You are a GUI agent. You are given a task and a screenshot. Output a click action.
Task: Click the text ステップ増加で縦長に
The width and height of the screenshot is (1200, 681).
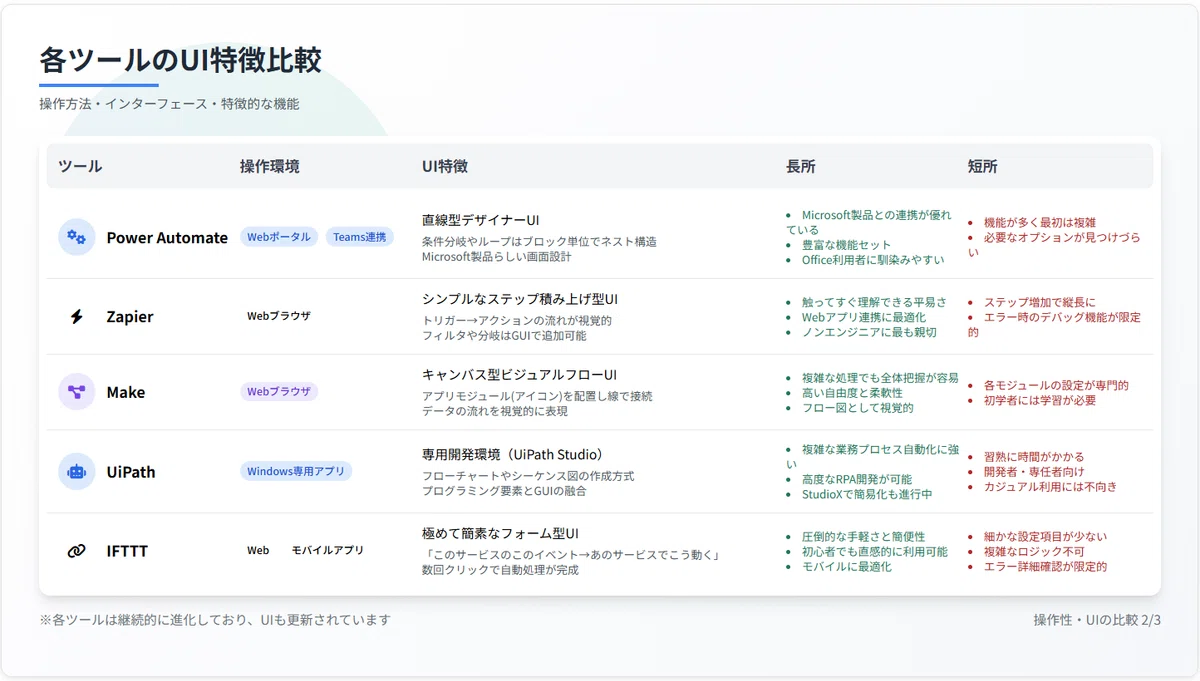(x=1040, y=302)
